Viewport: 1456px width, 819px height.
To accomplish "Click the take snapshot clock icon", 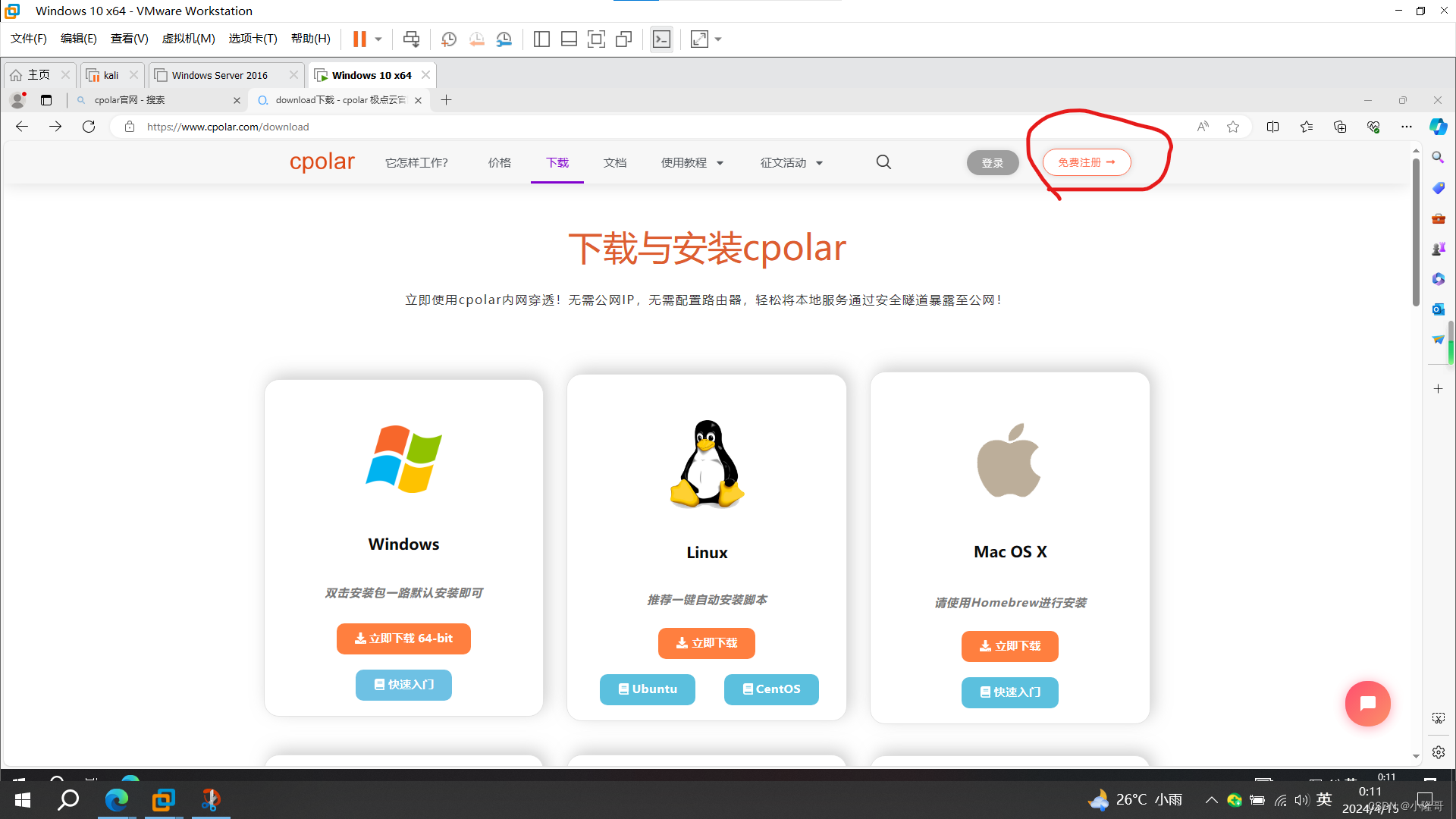I will (x=448, y=39).
